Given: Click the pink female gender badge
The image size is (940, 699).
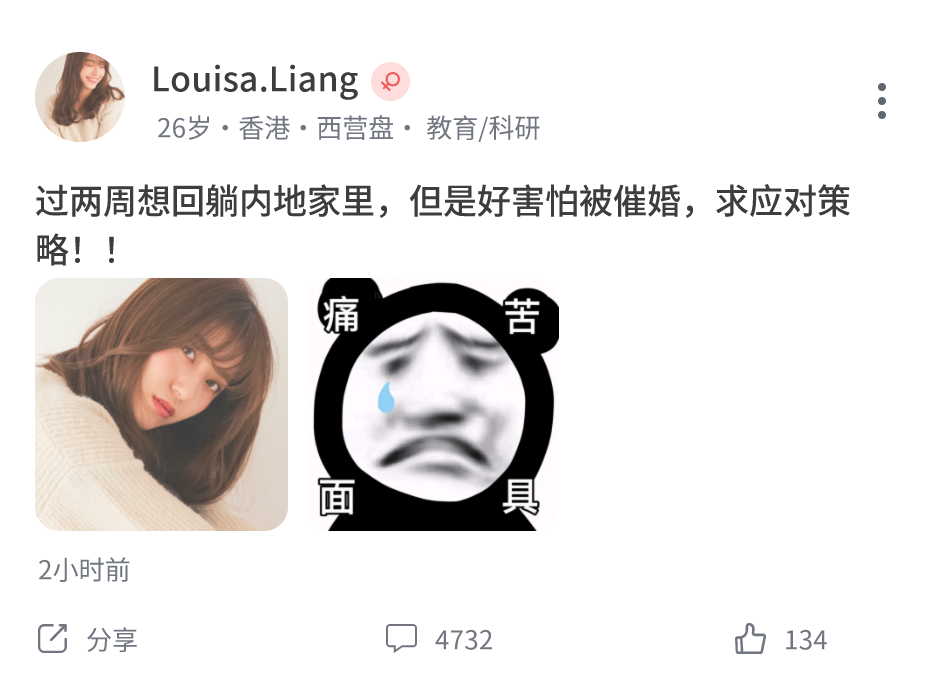Looking at the screenshot, I should coord(390,81).
